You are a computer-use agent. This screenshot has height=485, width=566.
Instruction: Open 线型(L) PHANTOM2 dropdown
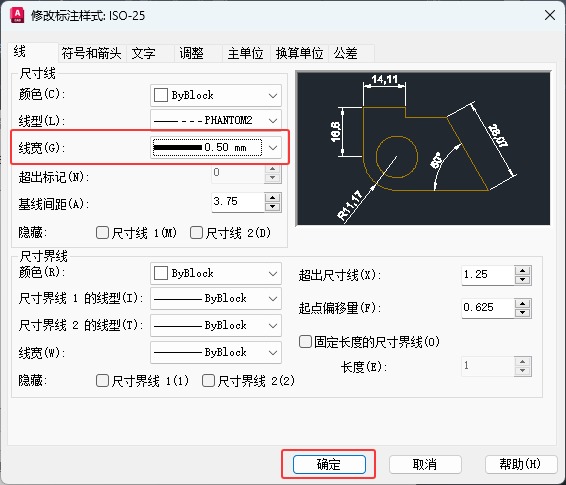click(x=216, y=120)
